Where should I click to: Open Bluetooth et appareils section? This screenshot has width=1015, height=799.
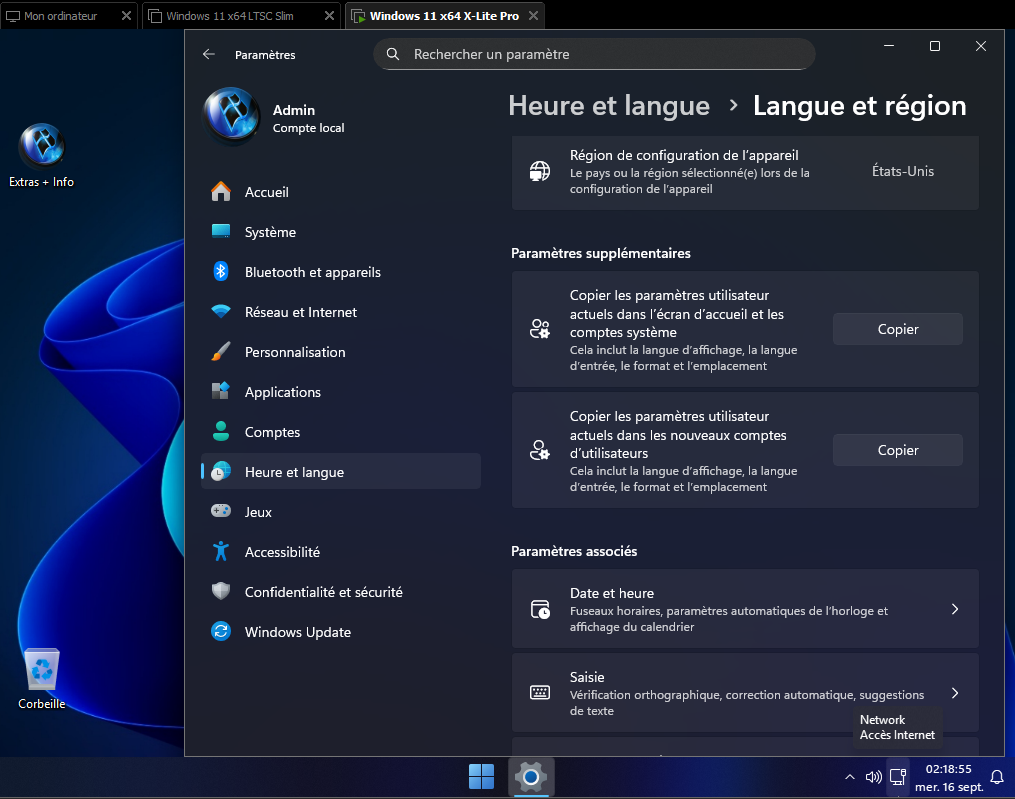tap(340, 272)
